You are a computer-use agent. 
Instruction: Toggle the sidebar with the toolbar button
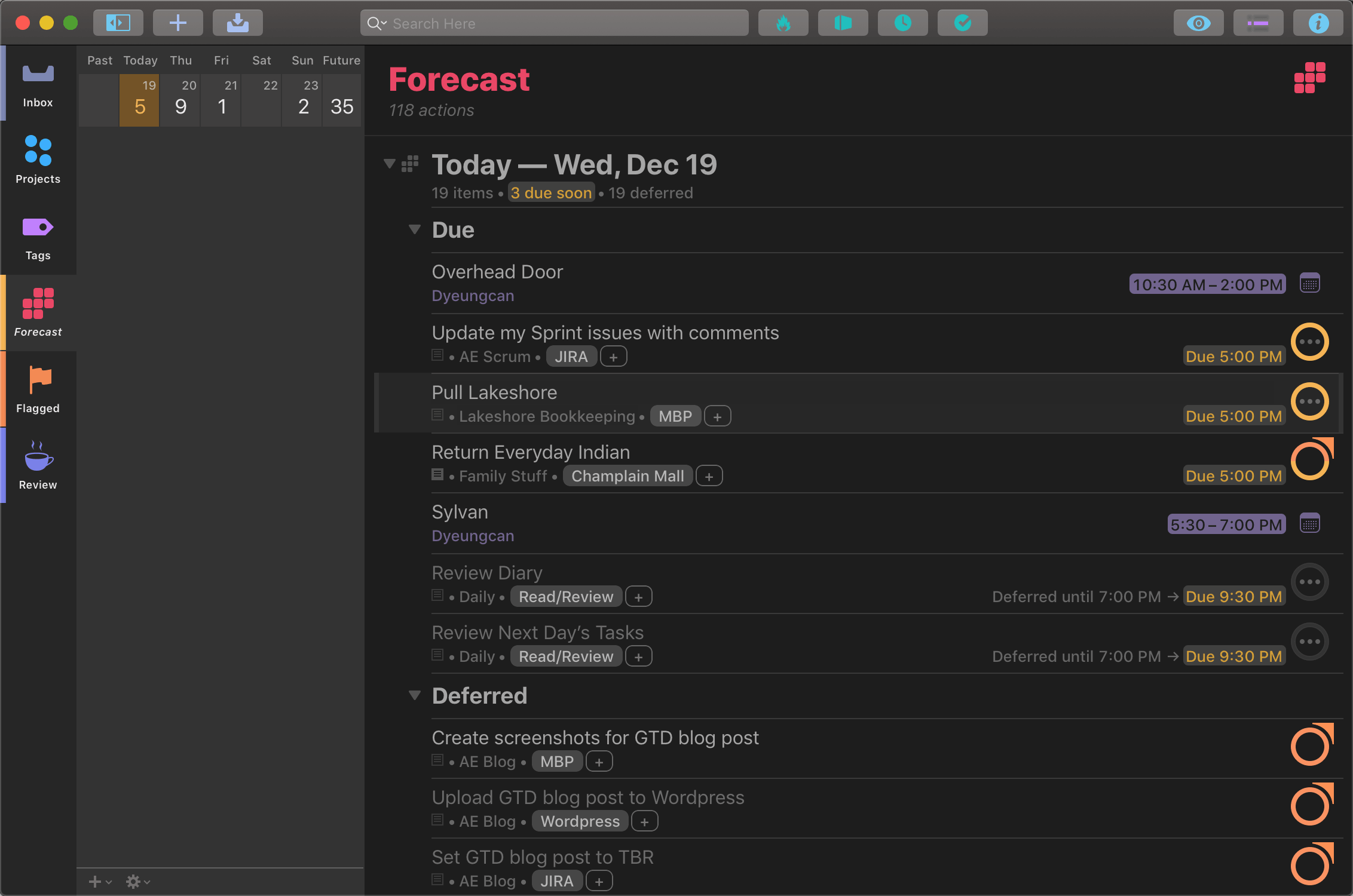[x=118, y=23]
